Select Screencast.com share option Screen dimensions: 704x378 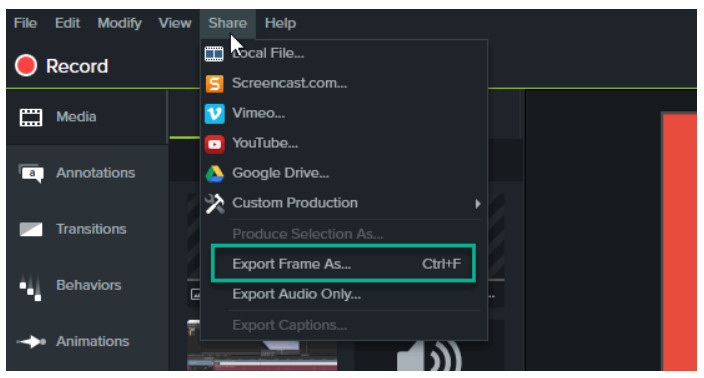tap(343, 84)
